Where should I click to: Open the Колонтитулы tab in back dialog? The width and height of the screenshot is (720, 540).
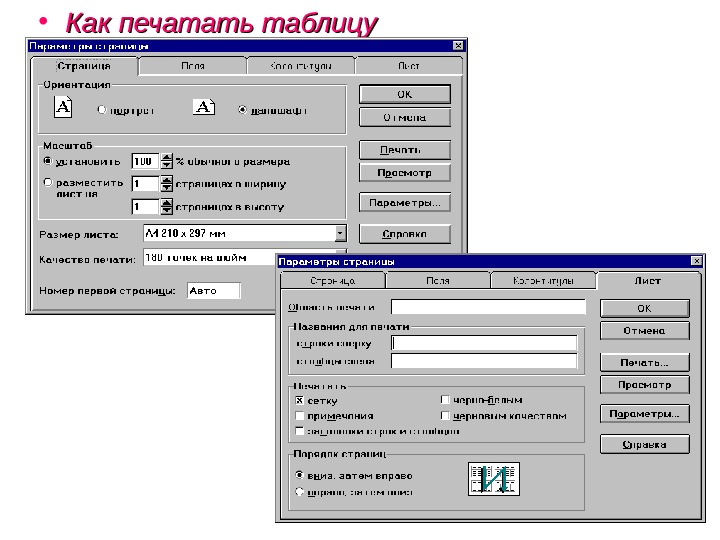tap(301, 66)
